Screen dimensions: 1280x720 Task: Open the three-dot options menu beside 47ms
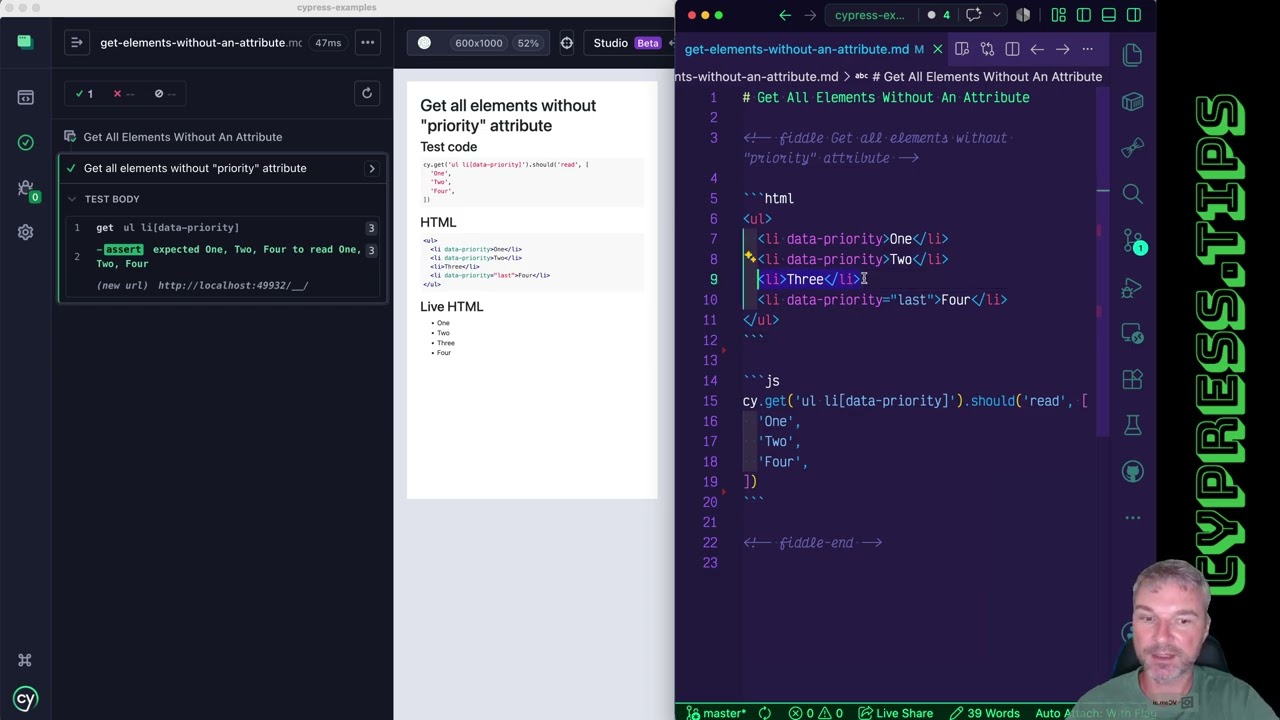(368, 43)
